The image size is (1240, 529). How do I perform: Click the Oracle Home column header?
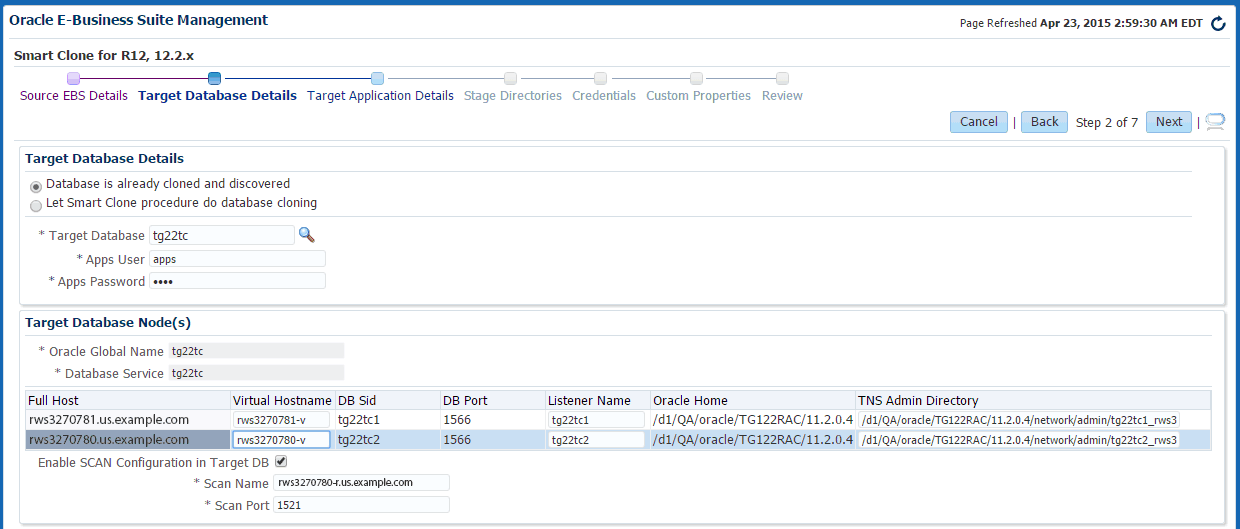point(752,400)
